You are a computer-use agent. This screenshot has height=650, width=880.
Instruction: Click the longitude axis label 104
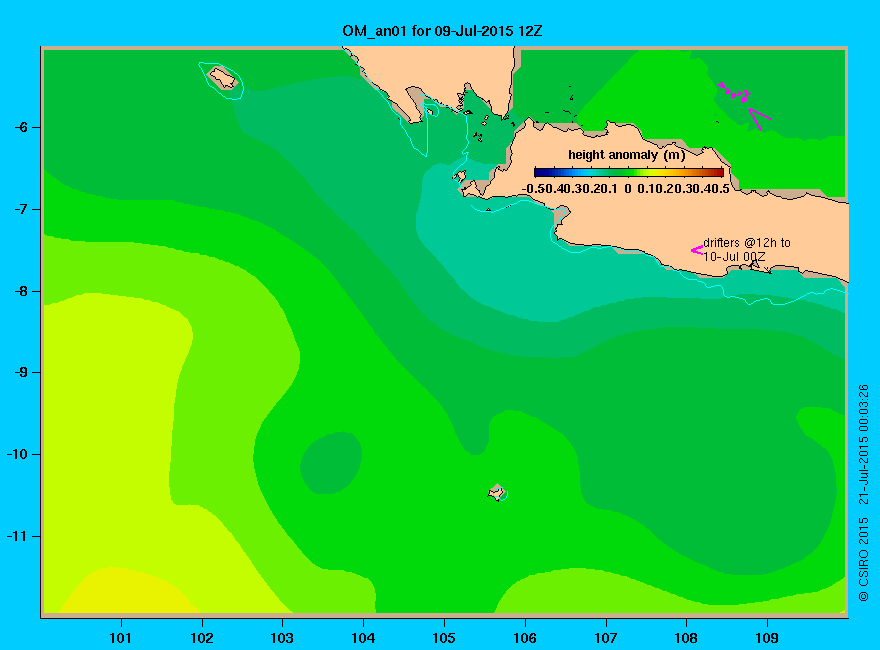pos(363,638)
